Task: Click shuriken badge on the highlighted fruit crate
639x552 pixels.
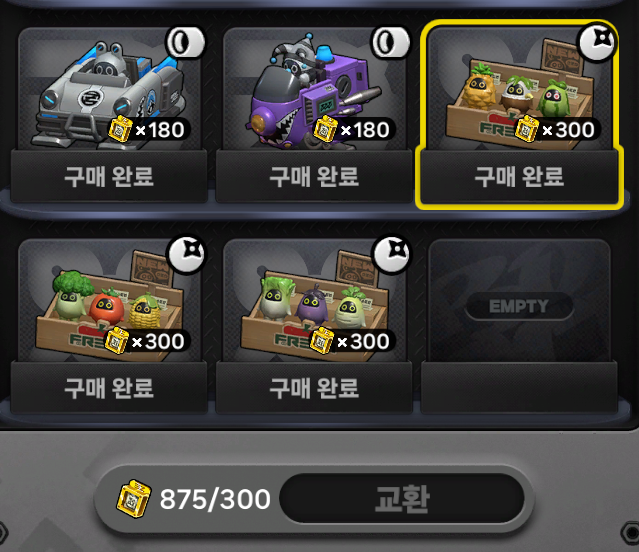Action: click(x=597, y=42)
